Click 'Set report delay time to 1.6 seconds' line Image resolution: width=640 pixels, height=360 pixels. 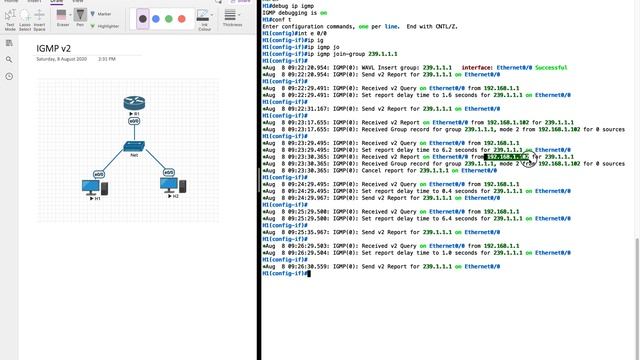416,95
